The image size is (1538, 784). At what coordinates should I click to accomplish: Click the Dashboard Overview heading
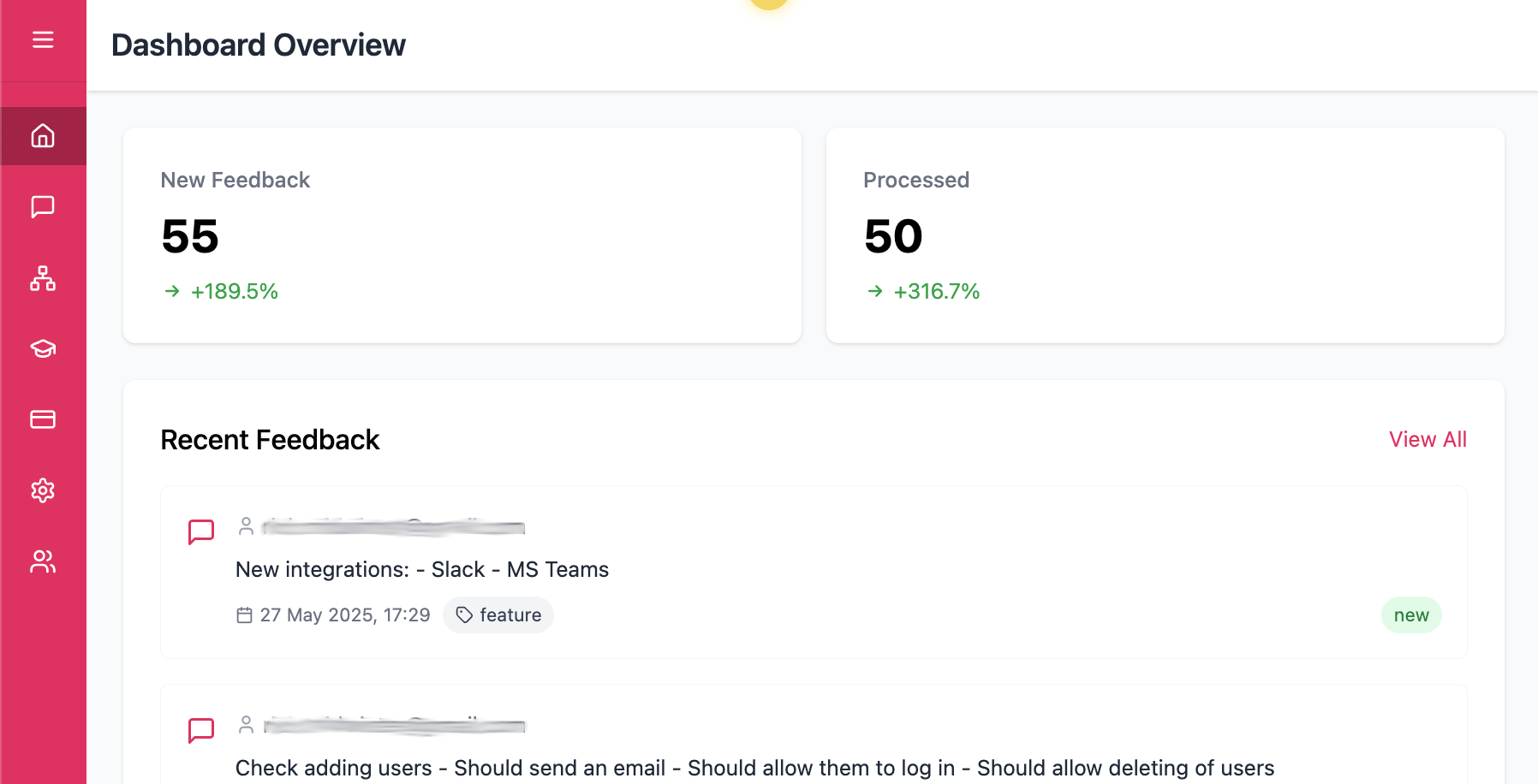tap(259, 45)
